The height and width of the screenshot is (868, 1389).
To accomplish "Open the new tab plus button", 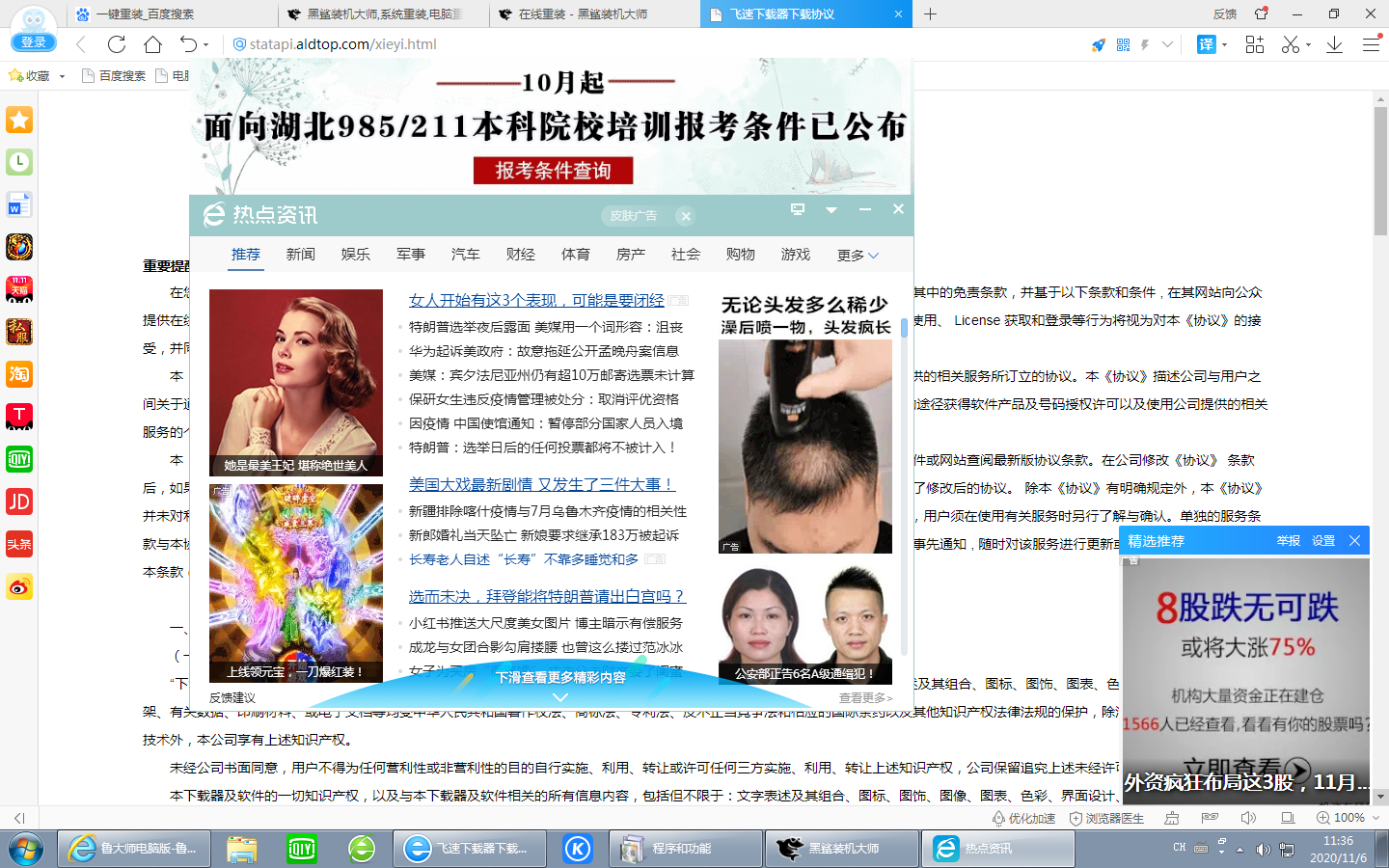I will coord(930,14).
